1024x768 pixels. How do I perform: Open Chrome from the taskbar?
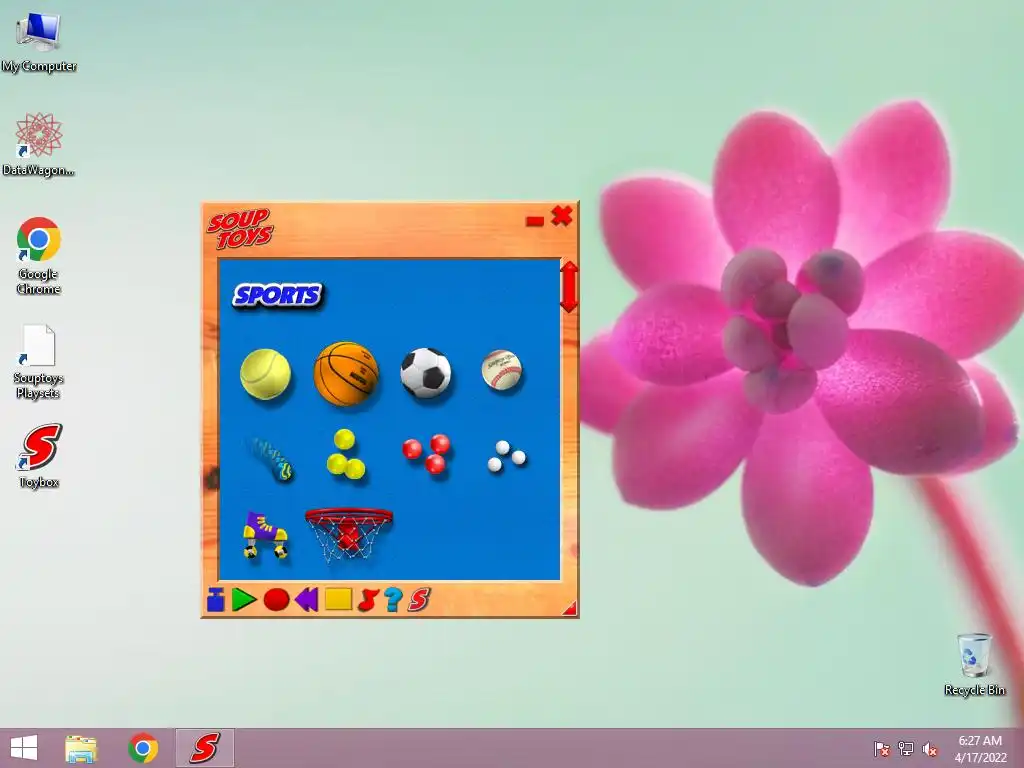[x=142, y=748]
